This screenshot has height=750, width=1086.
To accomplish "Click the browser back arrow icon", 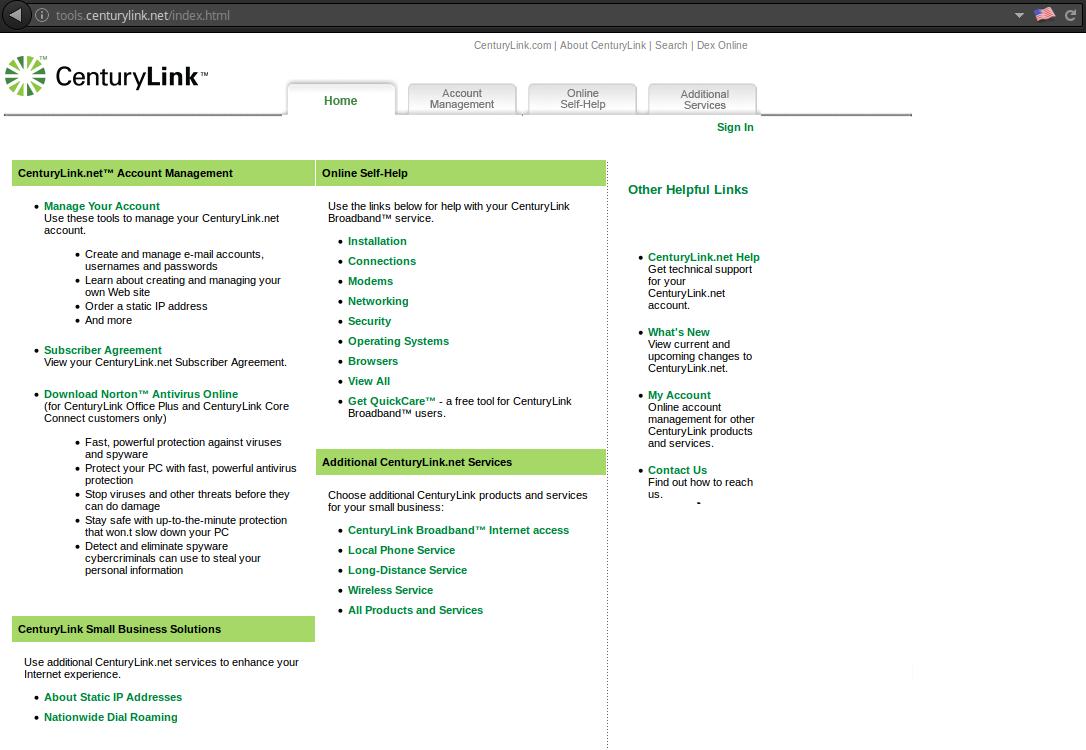I will [15, 15].
